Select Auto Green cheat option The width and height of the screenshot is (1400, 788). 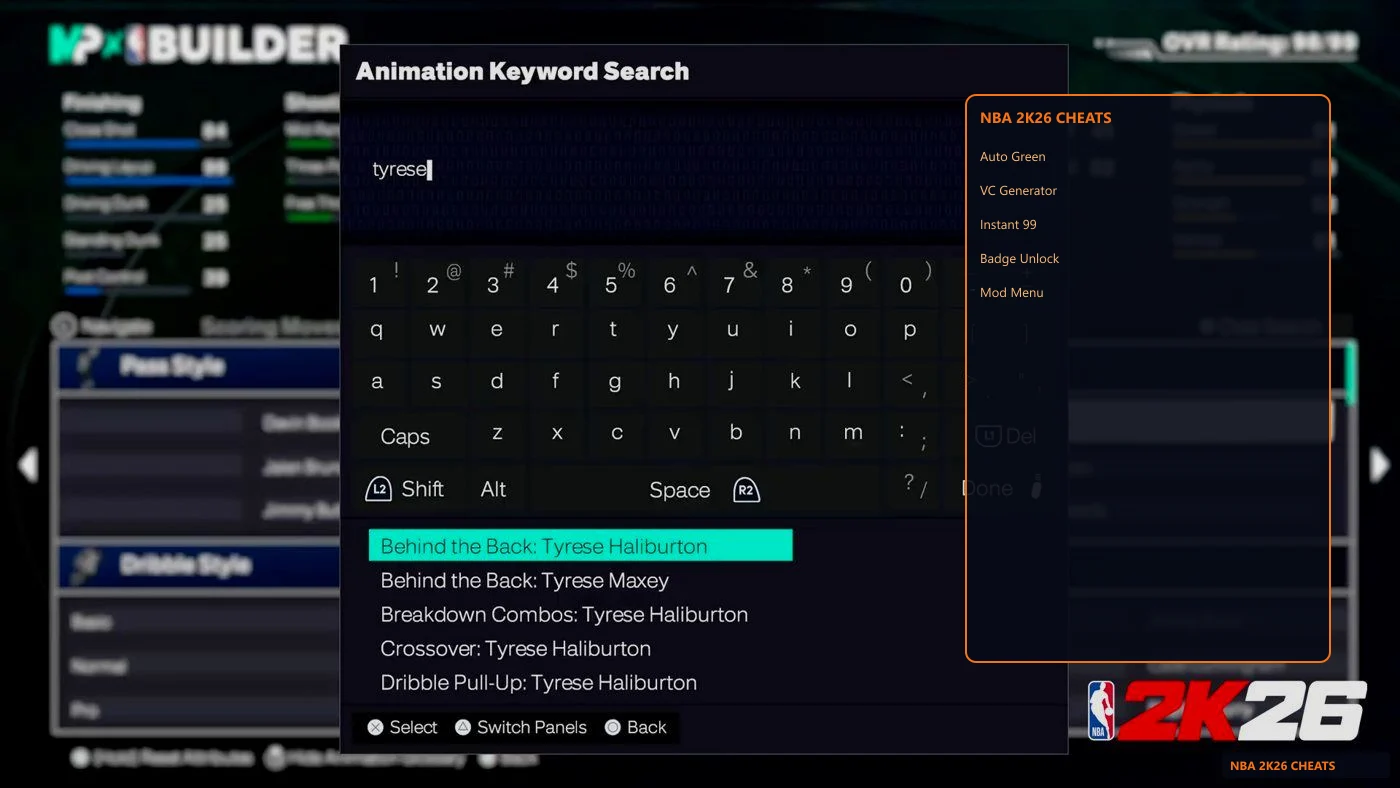coord(1012,156)
